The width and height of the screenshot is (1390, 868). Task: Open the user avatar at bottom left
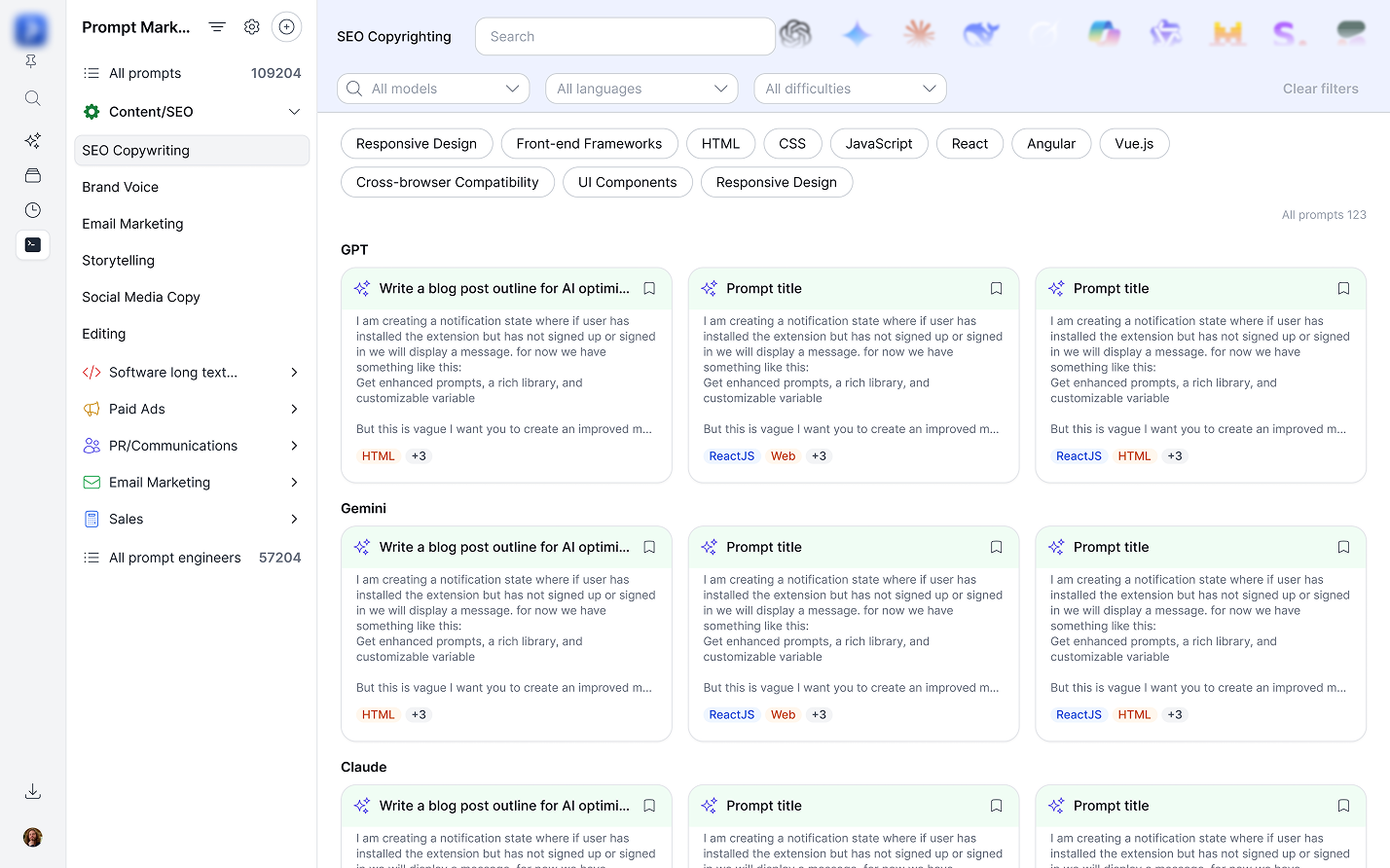click(32, 837)
